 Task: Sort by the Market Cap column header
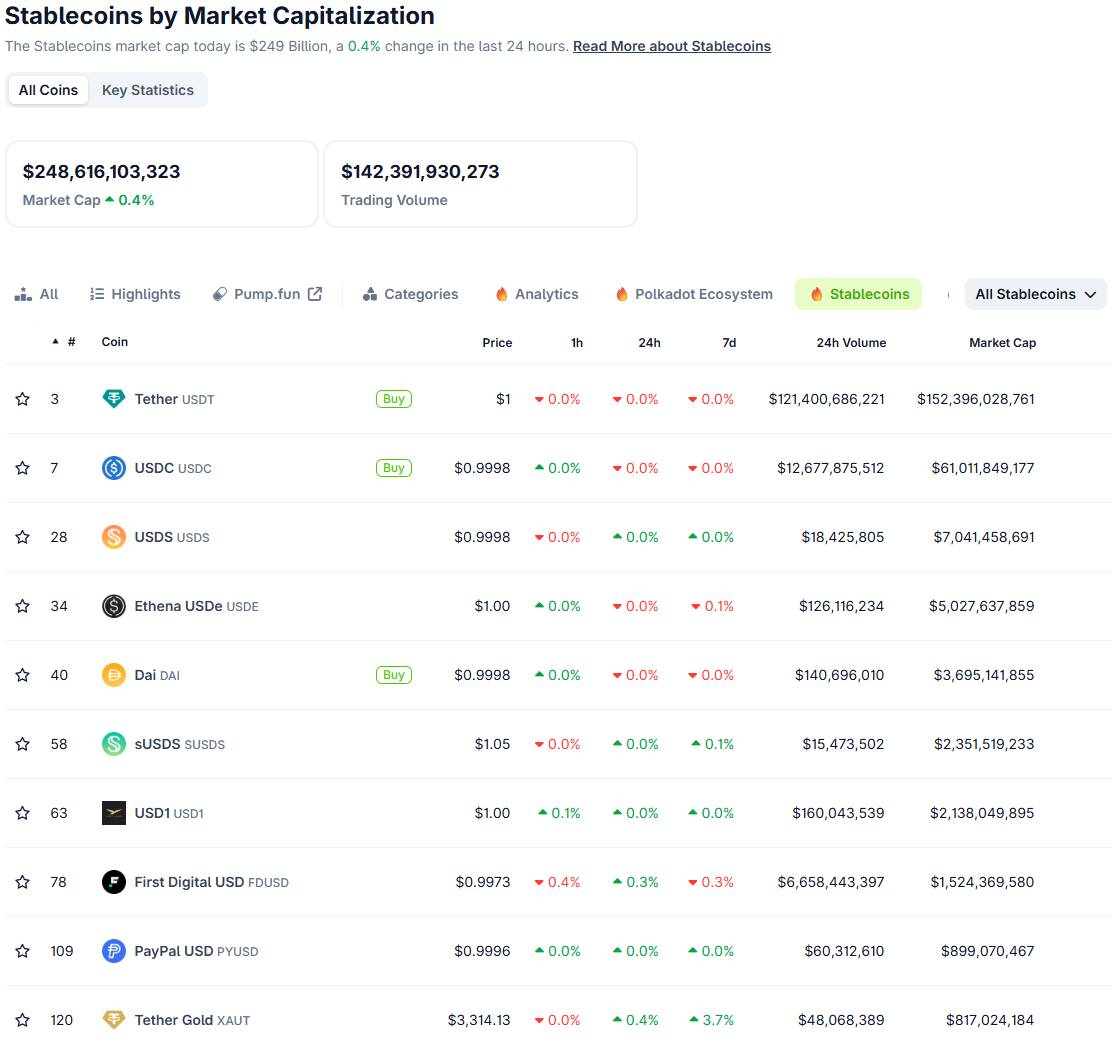[x=1003, y=343]
